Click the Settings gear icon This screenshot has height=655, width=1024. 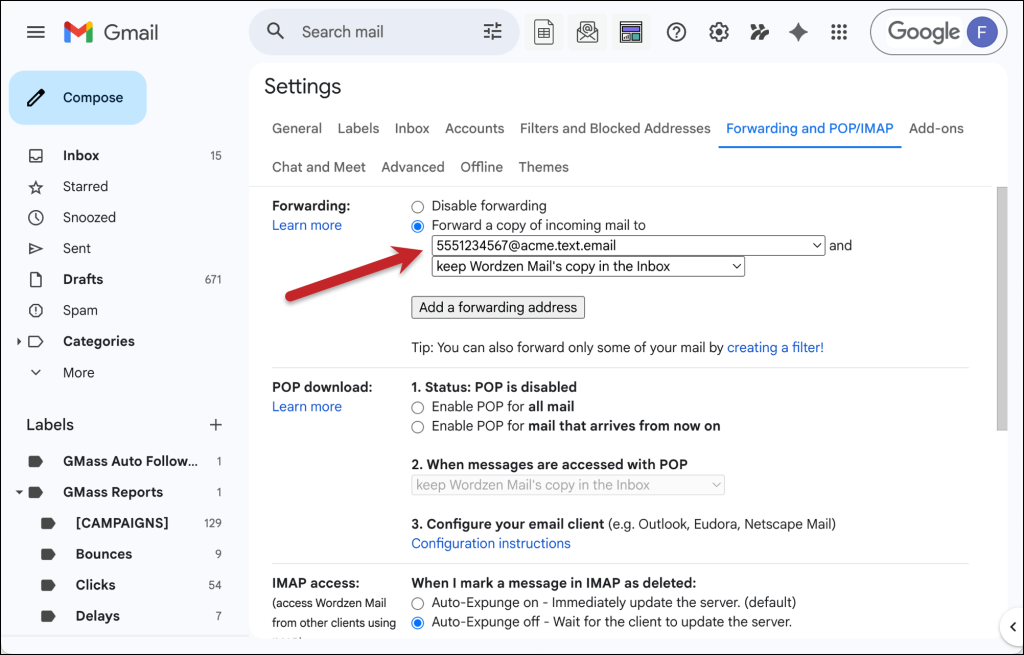pos(718,32)
